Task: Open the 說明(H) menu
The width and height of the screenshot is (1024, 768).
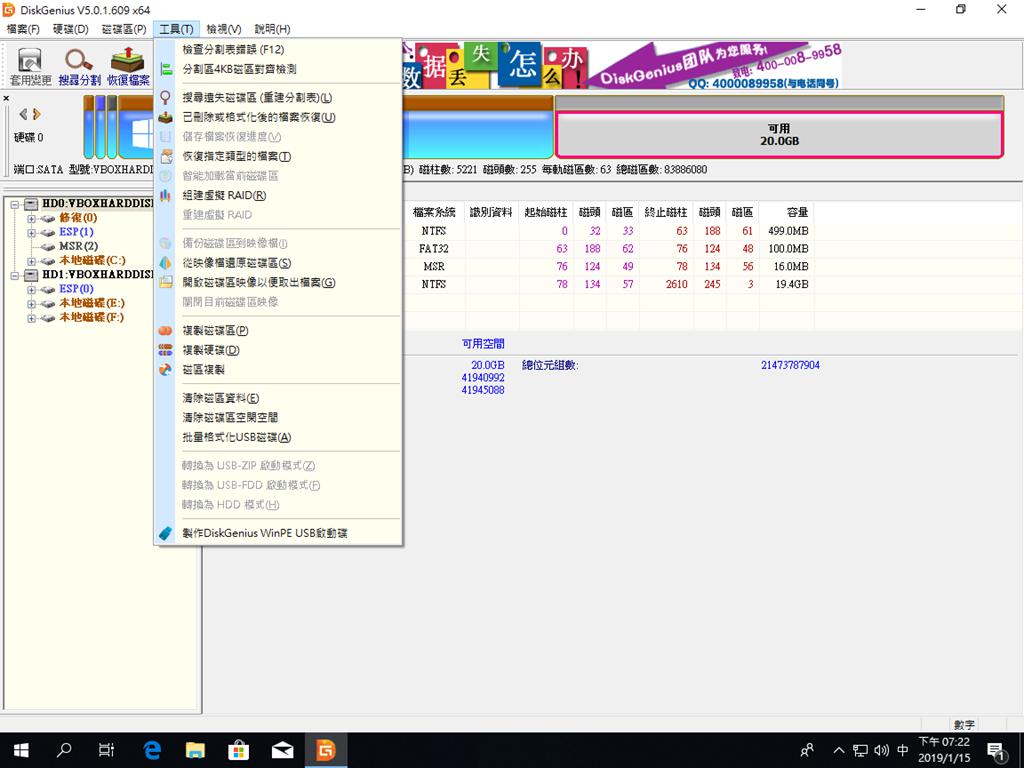Action: (272, 29)
